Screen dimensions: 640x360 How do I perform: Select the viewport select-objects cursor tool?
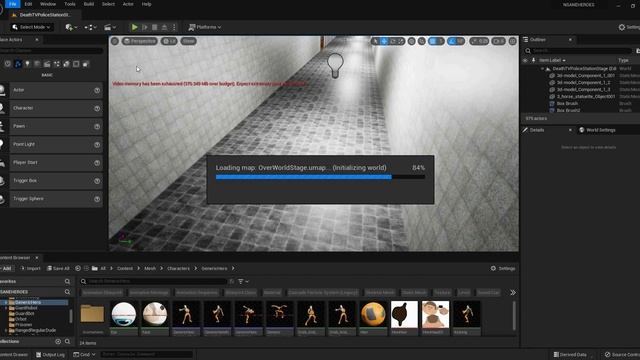pyautogui.click(x=376, y=41)
